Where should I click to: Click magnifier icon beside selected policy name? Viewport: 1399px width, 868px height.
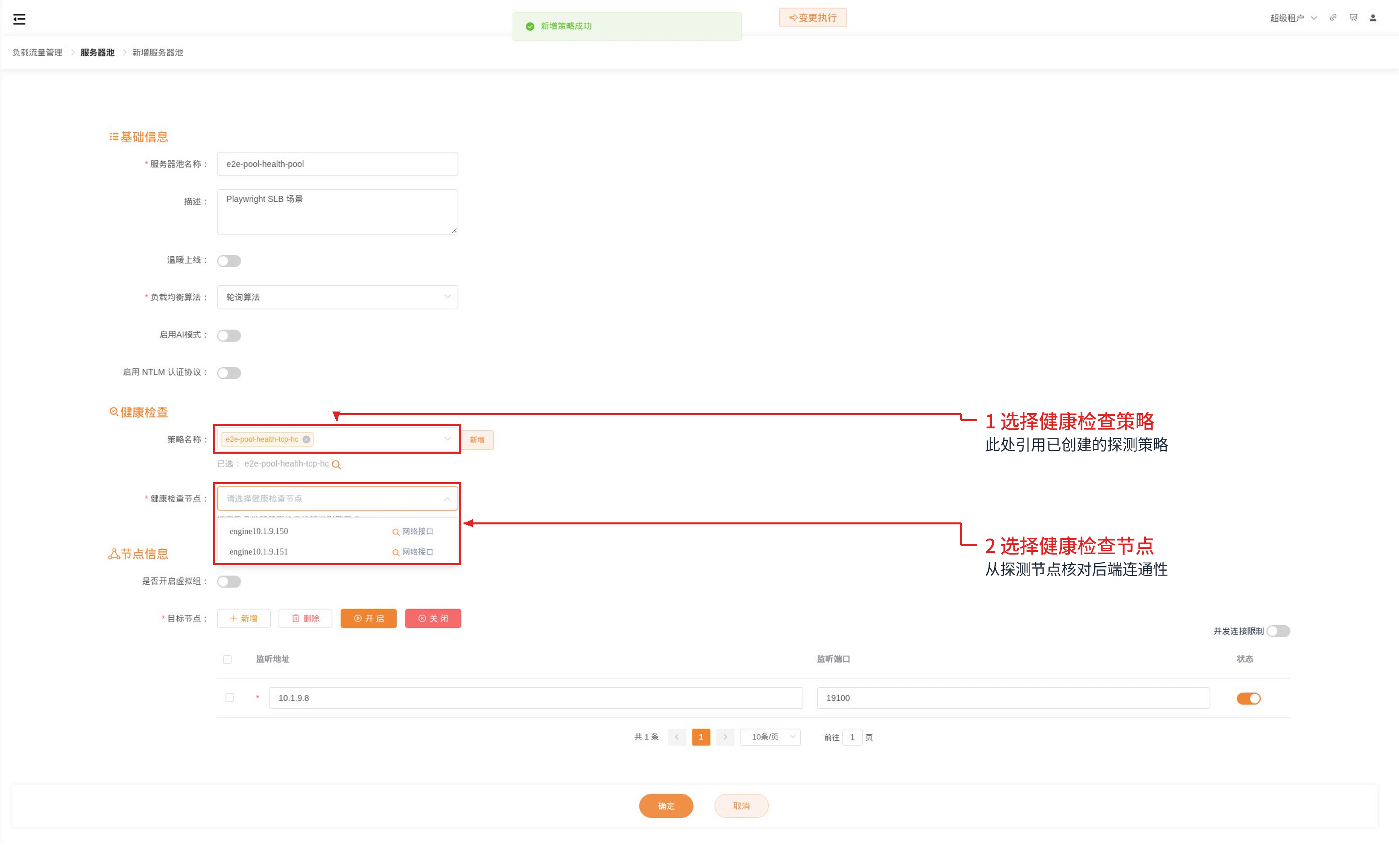(336, 465)
